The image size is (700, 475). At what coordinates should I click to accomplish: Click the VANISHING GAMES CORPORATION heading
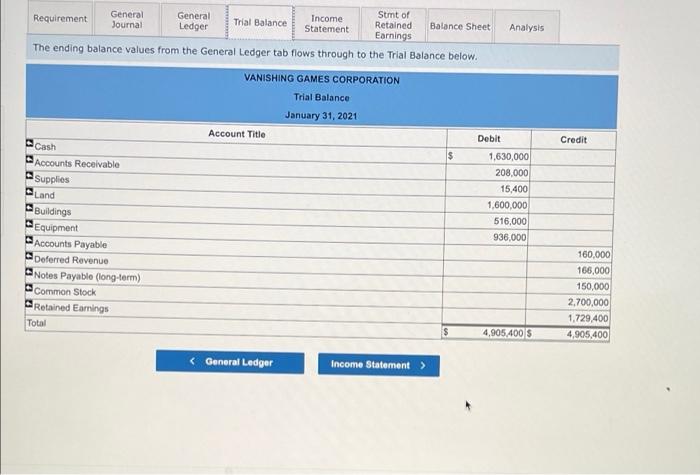(322, 79)
